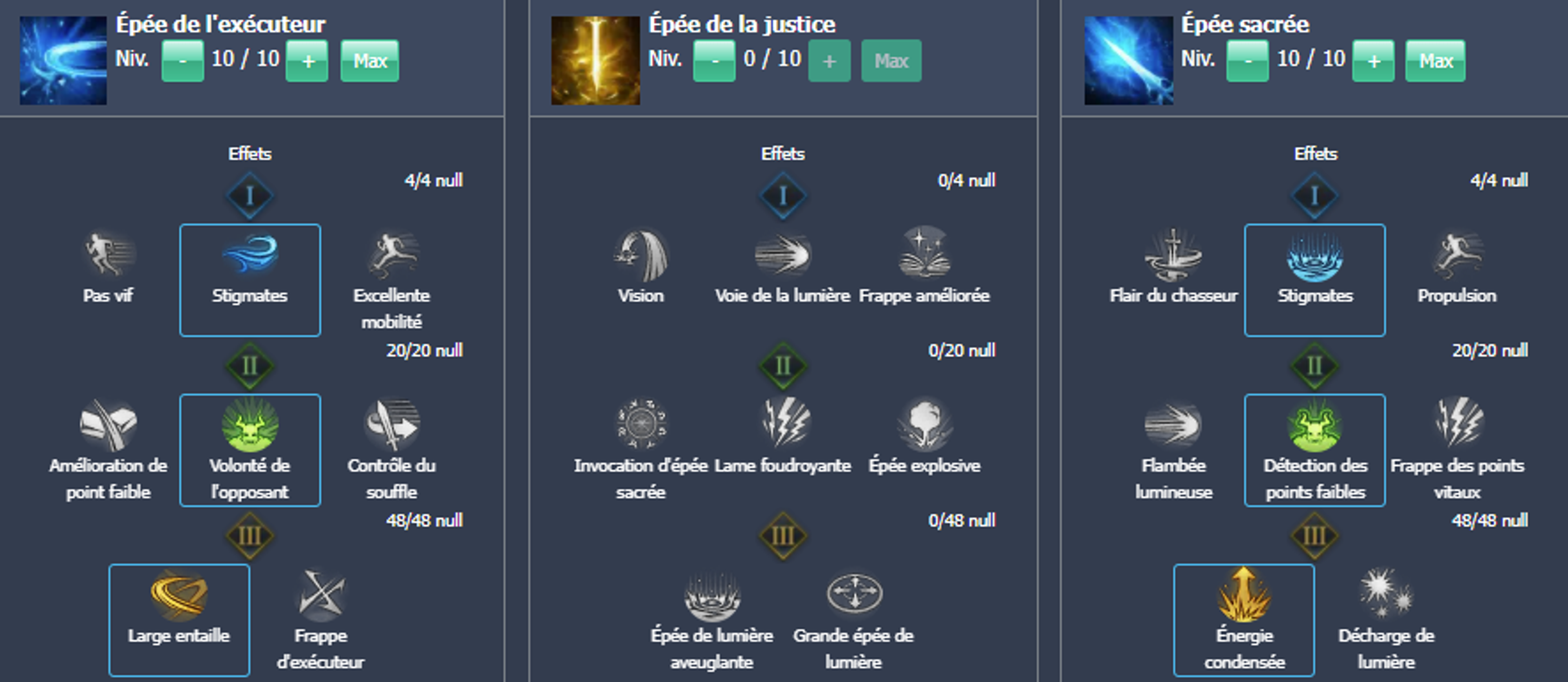Open Épée de l'exécuteur skill thumbnail
Image resolution: width=1568 pixels, height=682 pixels.
(x=63, y=60)
